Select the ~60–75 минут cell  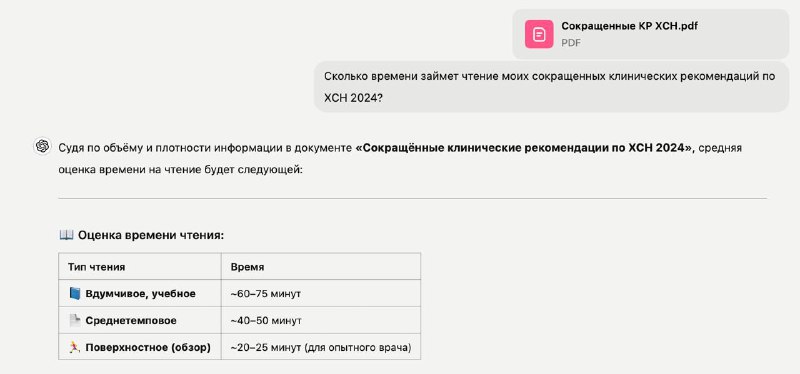(x=265, y=294)
